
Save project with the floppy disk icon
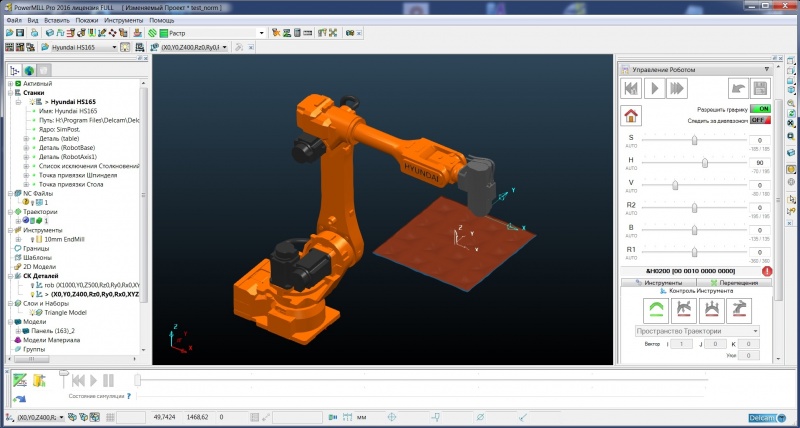coord(20,33)
